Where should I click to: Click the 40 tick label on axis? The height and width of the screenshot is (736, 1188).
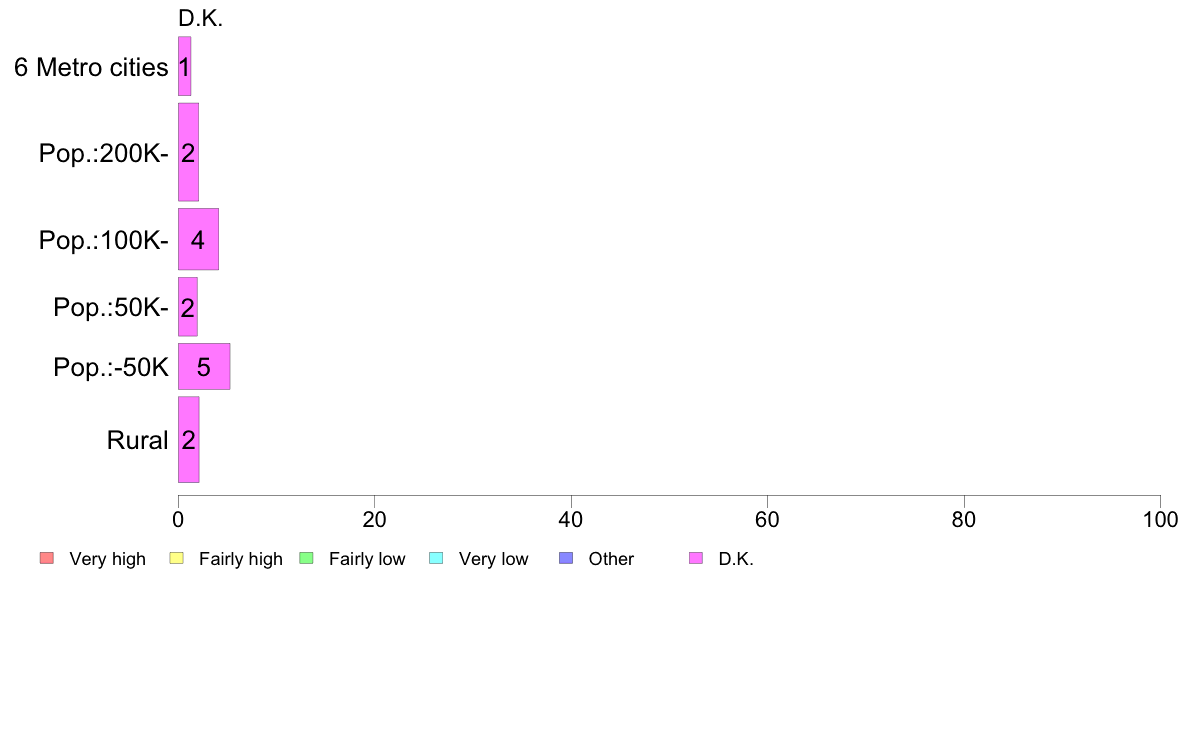click(x=571, y=519)
